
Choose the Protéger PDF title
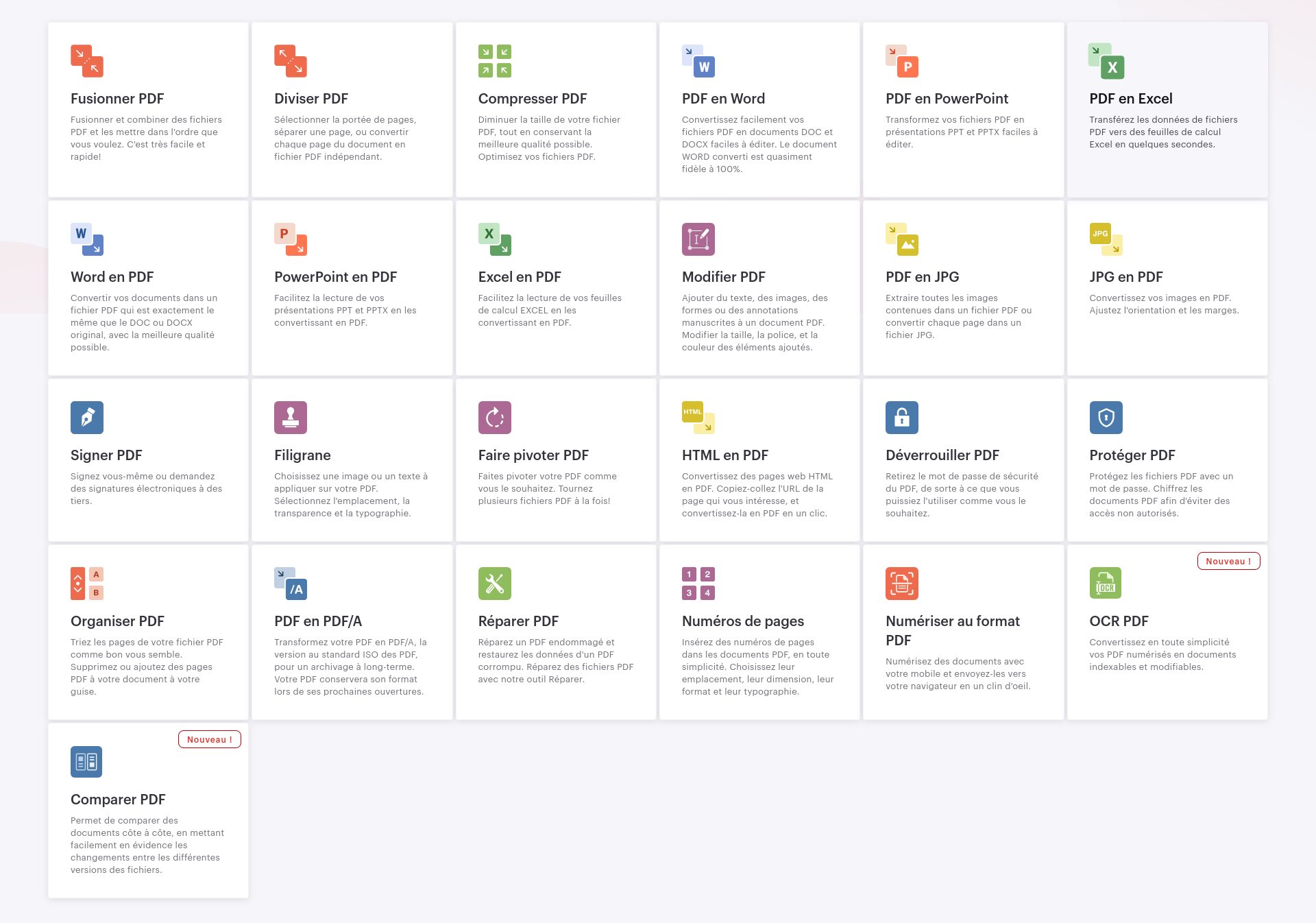click(x=1132, y=455)
